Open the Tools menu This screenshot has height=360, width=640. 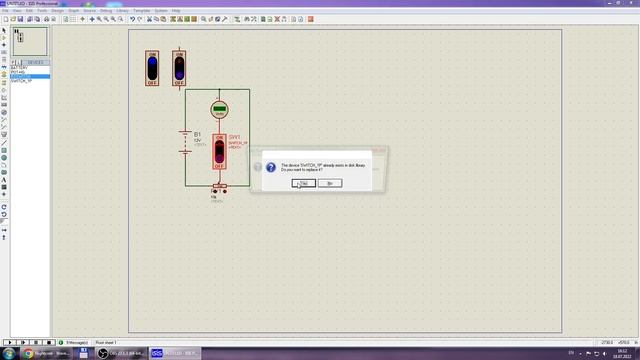tap(42, 11)
